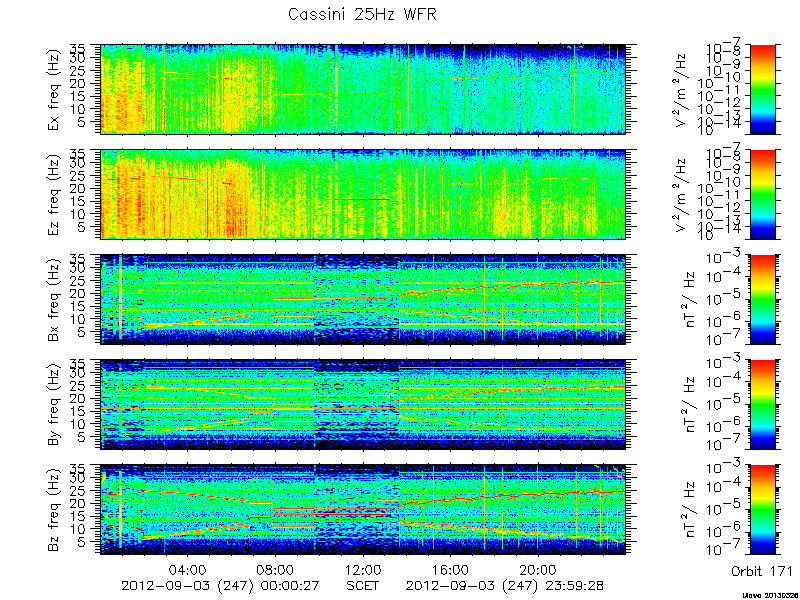800x600 pixels.
Task: Click the Bz panel color scale bar
Action: pos(762,509)
